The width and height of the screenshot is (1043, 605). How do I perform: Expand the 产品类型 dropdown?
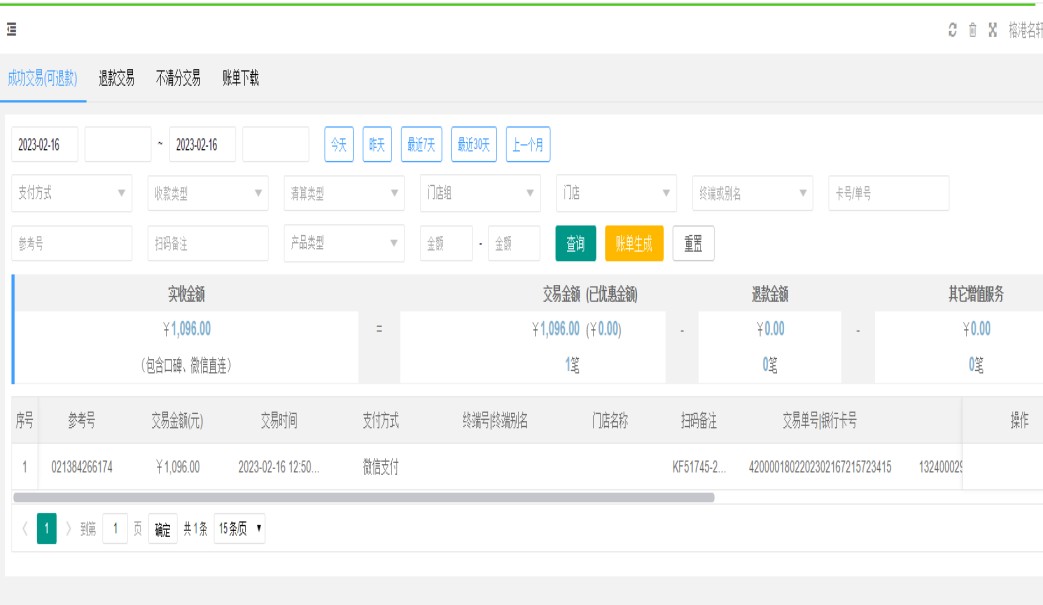[x=344, y=243]
